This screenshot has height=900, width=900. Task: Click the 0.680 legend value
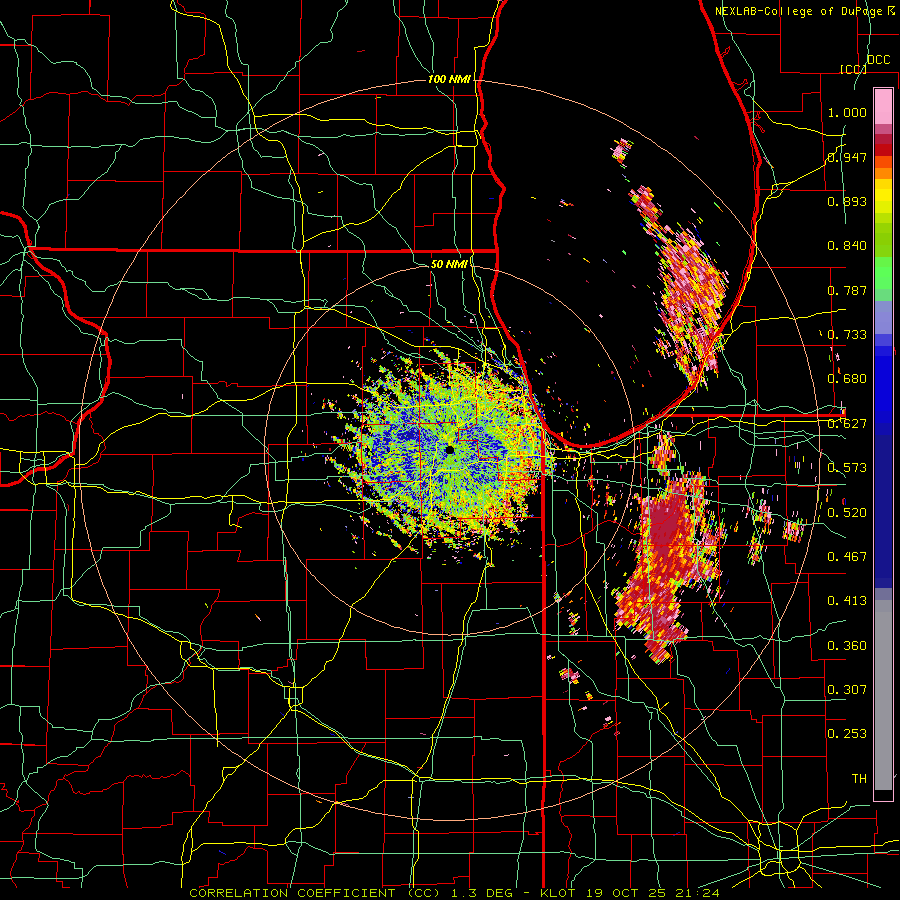coord(847,379)
